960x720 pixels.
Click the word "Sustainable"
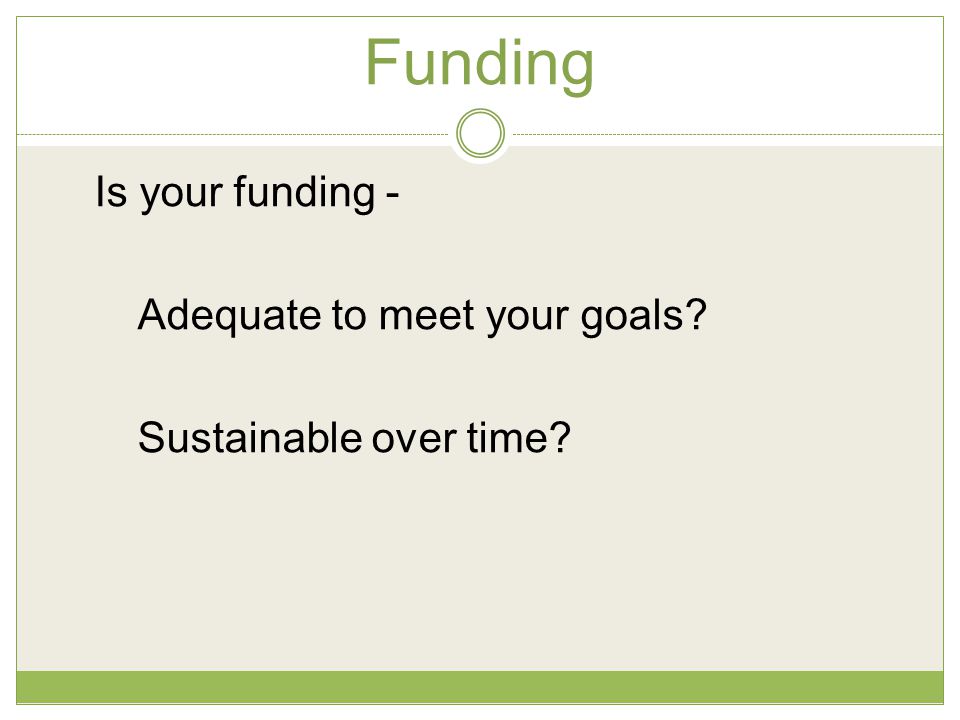[x=250, y=438]
